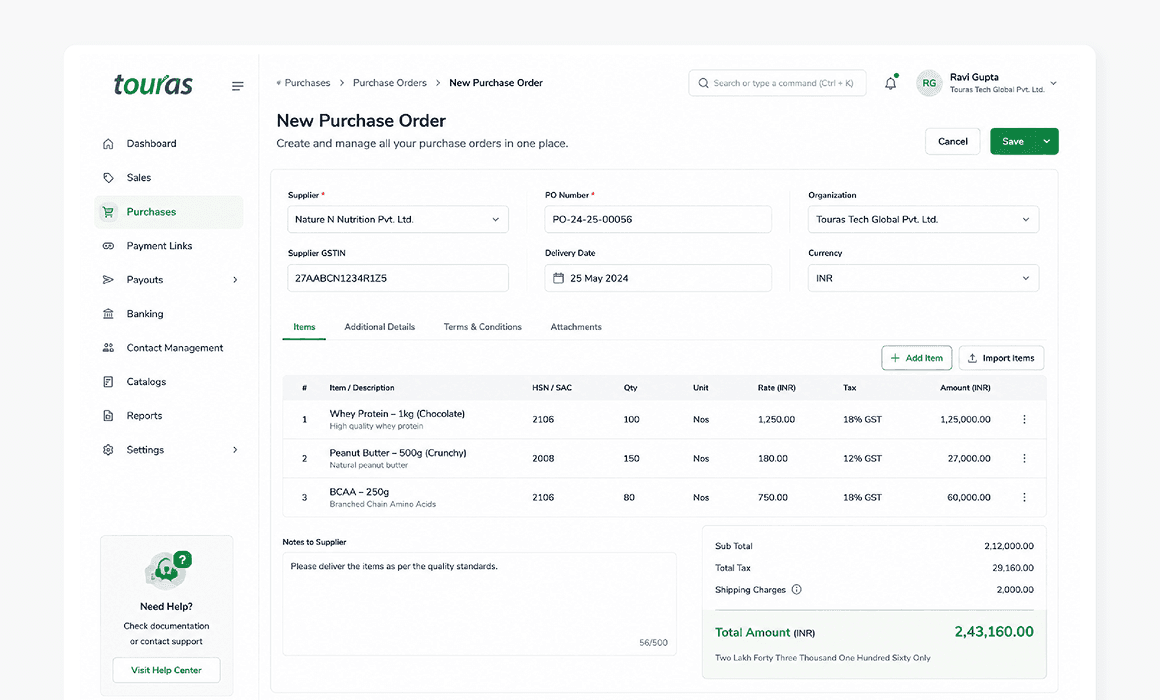
Task: Open row menu for Peanut Butter item
Action: [1024, 459]
